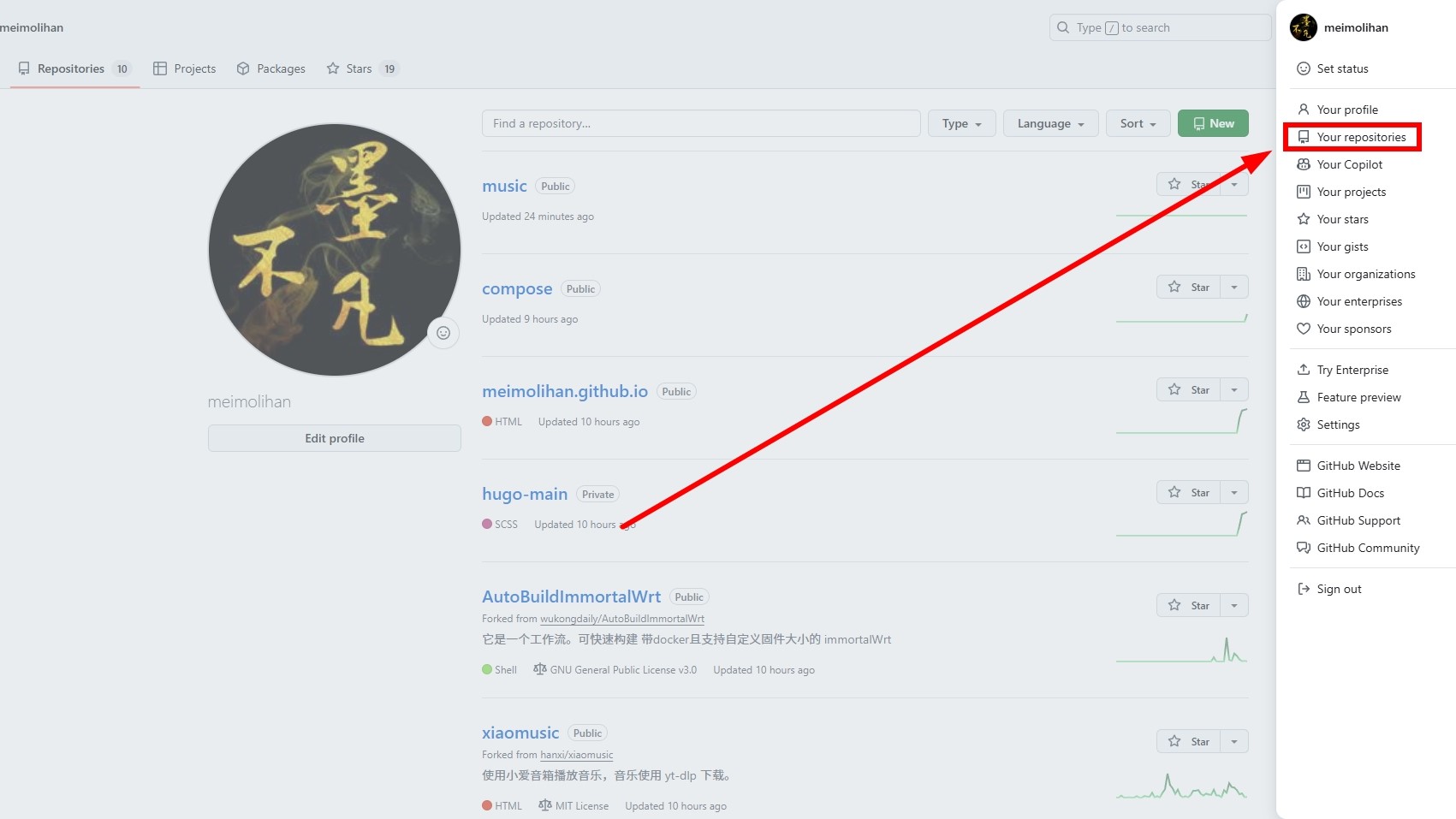Expand star list dropdown for meimolihan.github.io

pyautogui.click(x=1234, y=389)
